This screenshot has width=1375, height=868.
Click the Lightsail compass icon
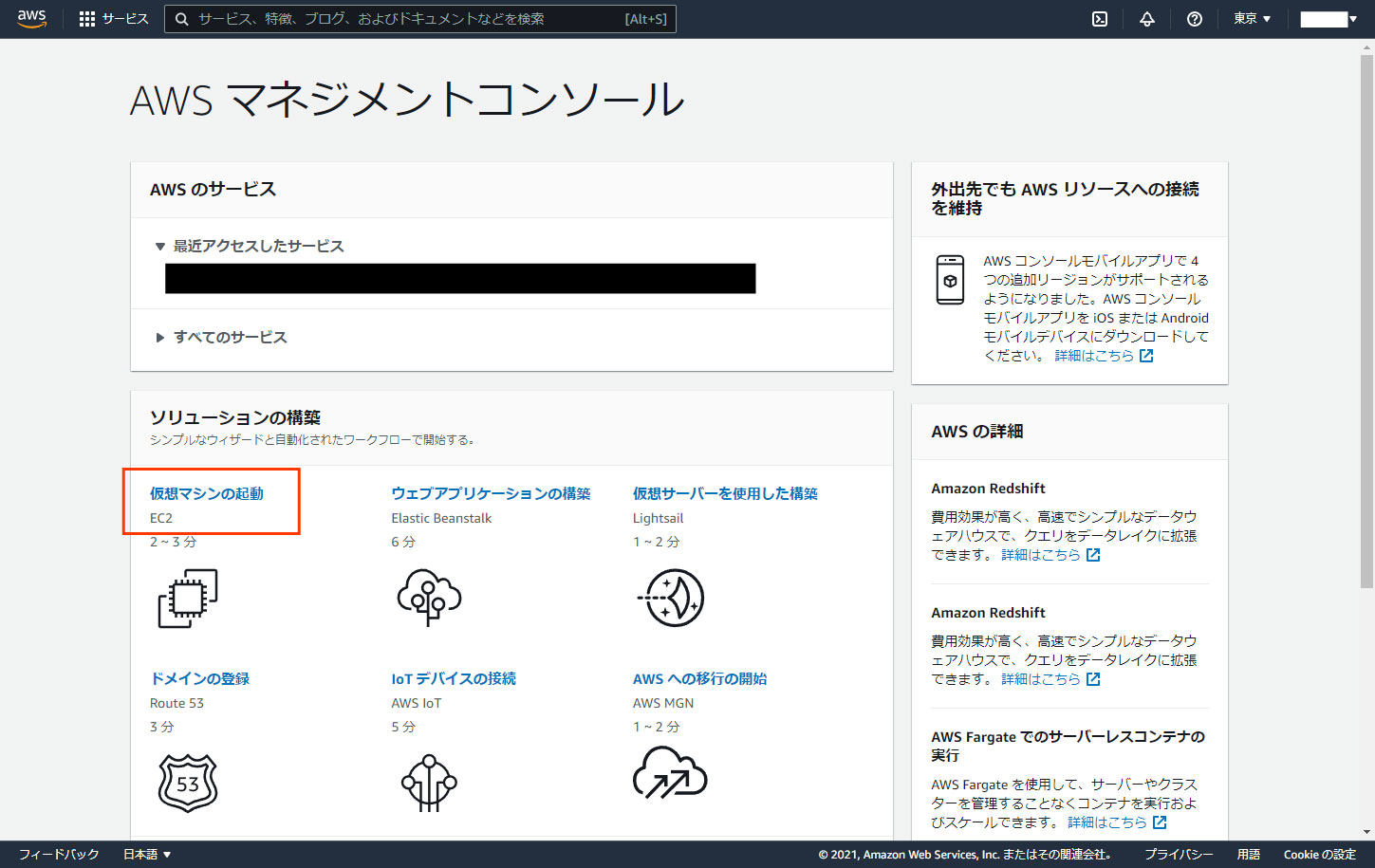point(672,598)
